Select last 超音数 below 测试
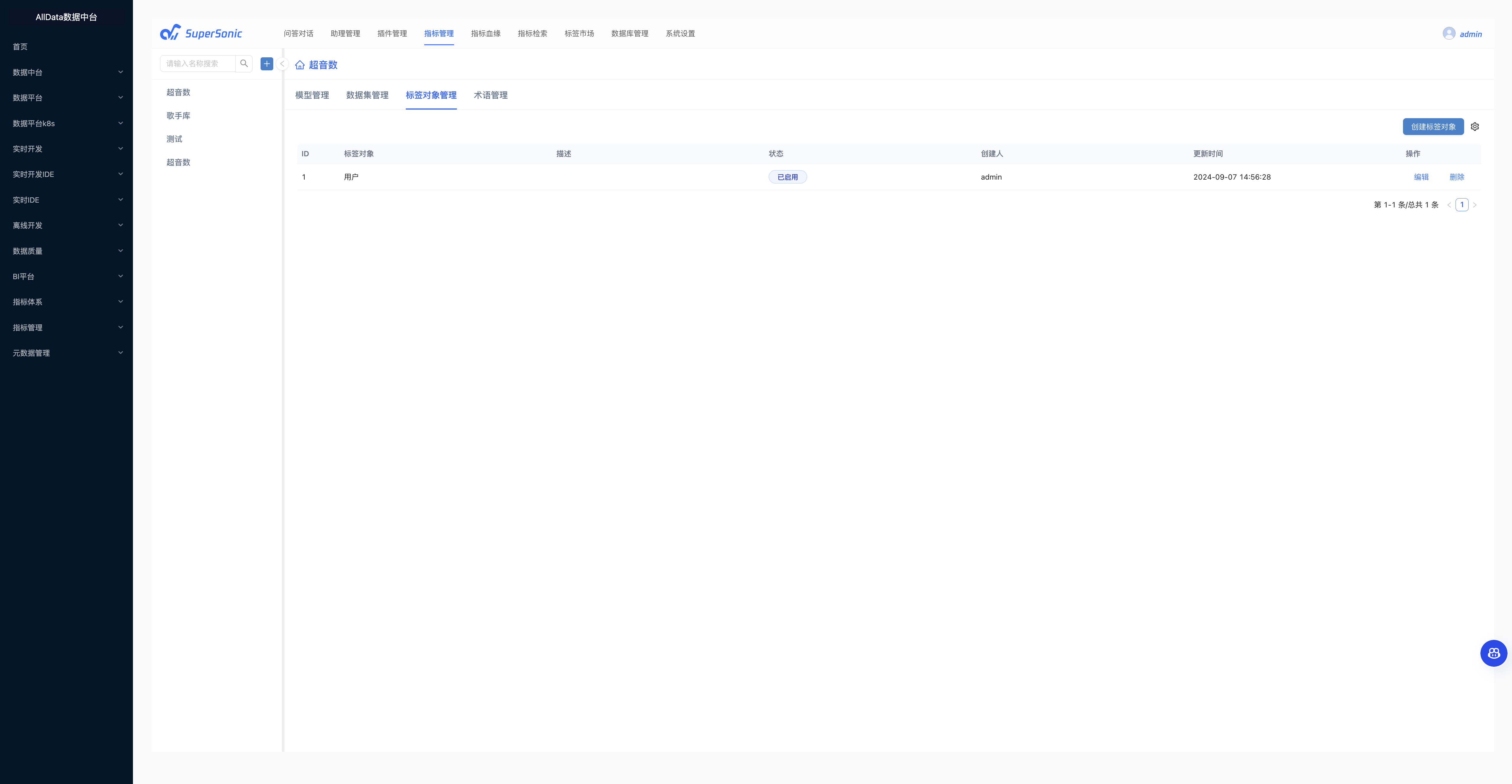 (x=178, y=162)
